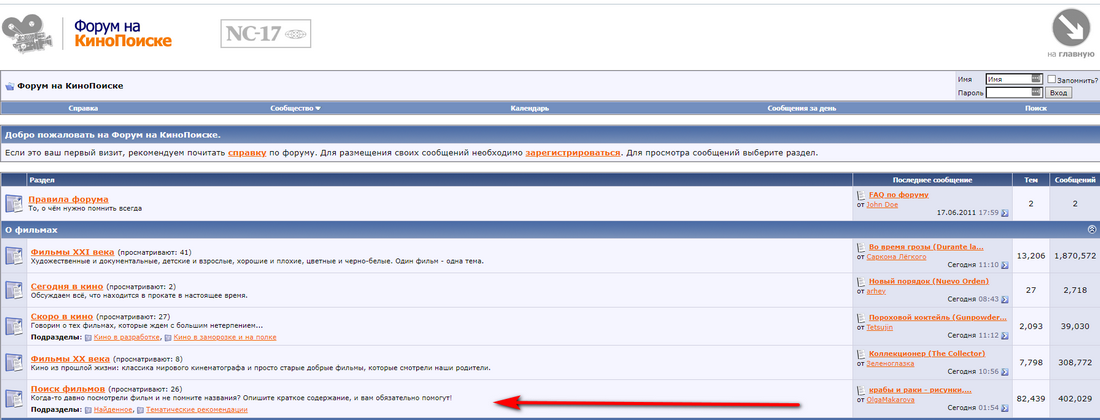Expand the 'Сообщество' dropdown menu
Viewport: 1100px width, 420px height.
click(x=295, y=108)
